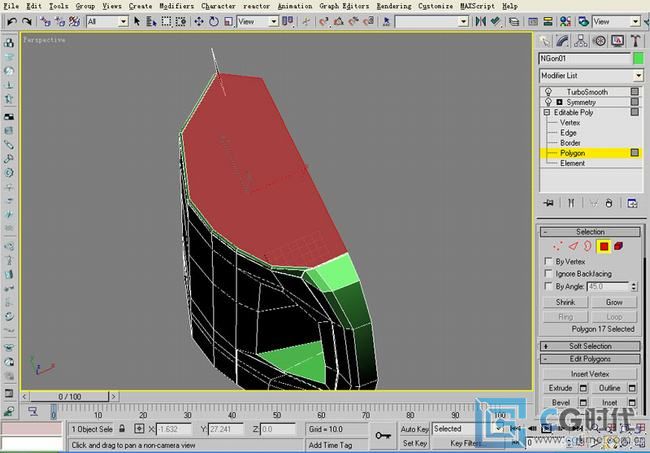Activate the Select and Link tool
The image size is (650, 453).
(x=45, y=22)
